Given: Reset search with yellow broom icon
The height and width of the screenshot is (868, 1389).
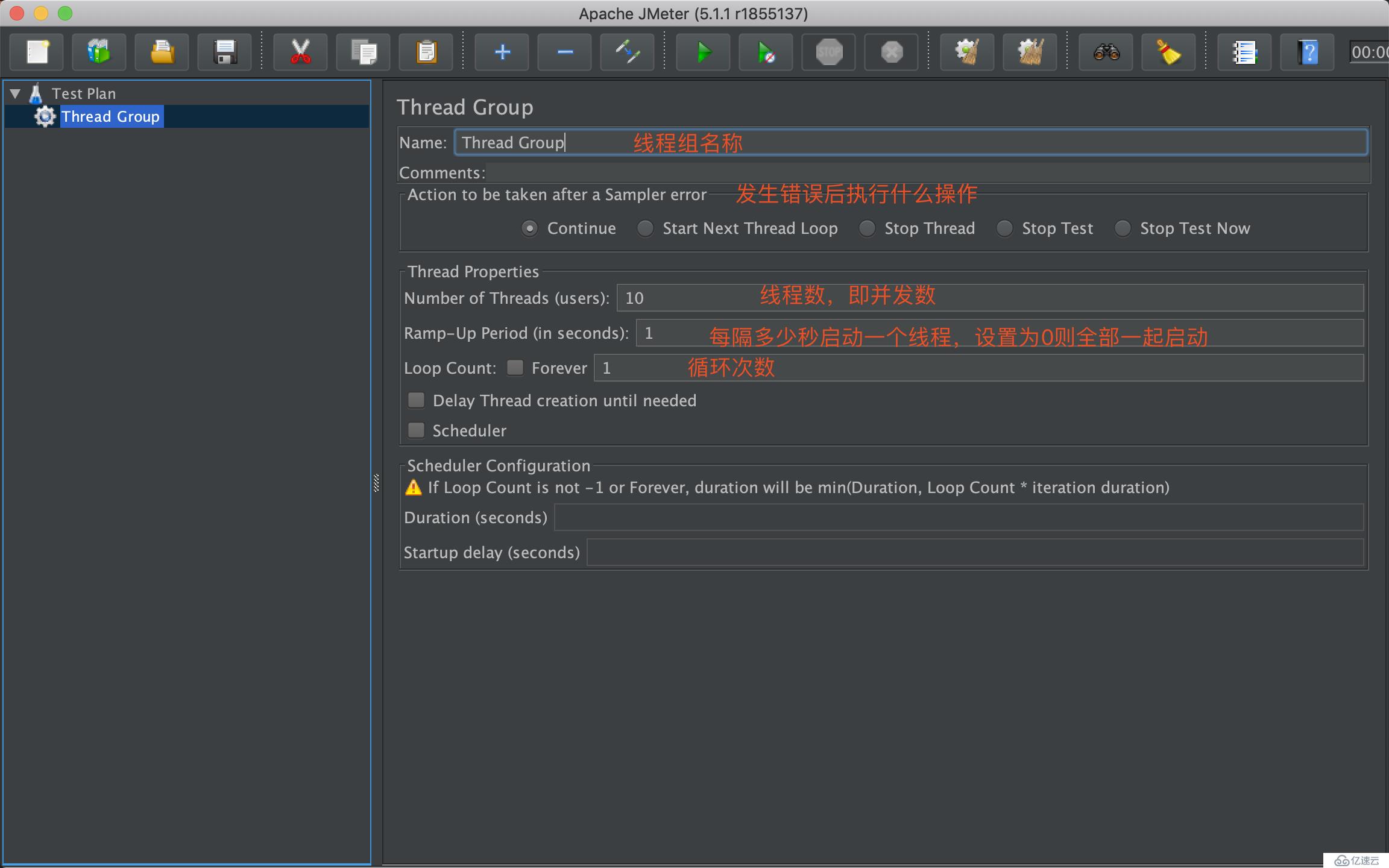Looking at the screenshot, I should tap(1169, 52).
